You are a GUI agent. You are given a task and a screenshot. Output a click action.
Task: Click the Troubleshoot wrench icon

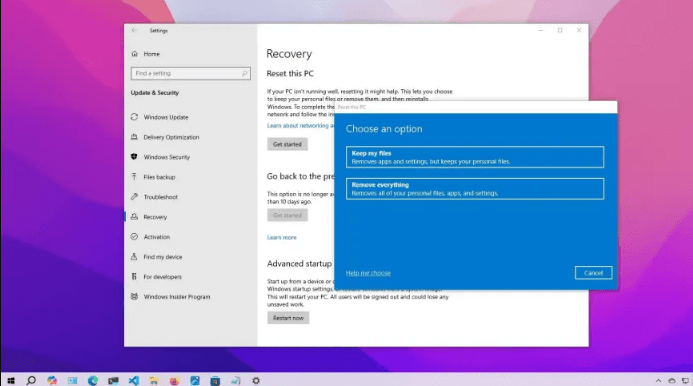(134, 197)
